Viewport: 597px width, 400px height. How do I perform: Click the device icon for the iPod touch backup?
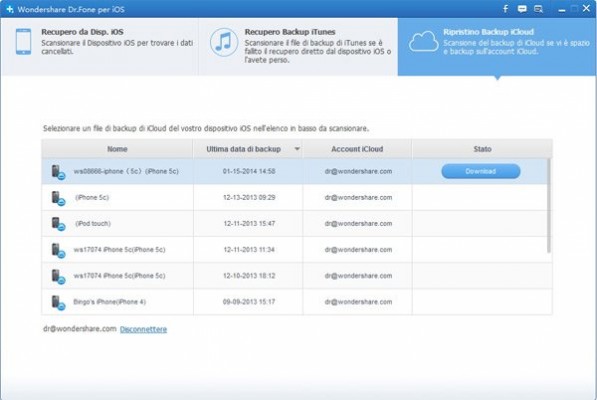tap(58, 224)
